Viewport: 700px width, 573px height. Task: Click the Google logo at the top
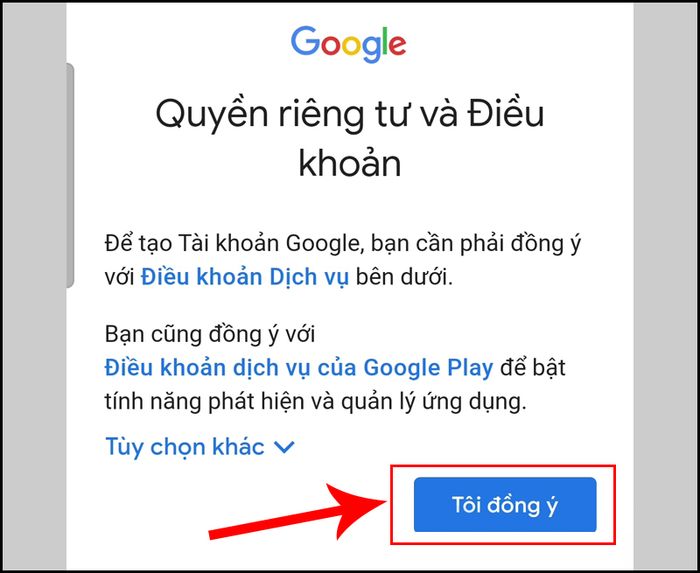coord(349,44)
